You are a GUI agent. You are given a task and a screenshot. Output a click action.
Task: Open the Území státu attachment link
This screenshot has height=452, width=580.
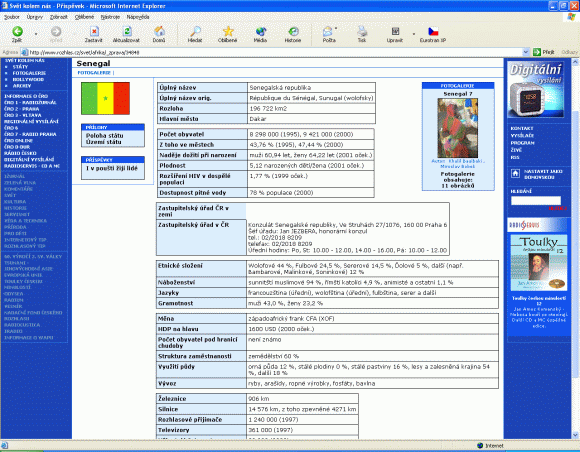point(104,142)
